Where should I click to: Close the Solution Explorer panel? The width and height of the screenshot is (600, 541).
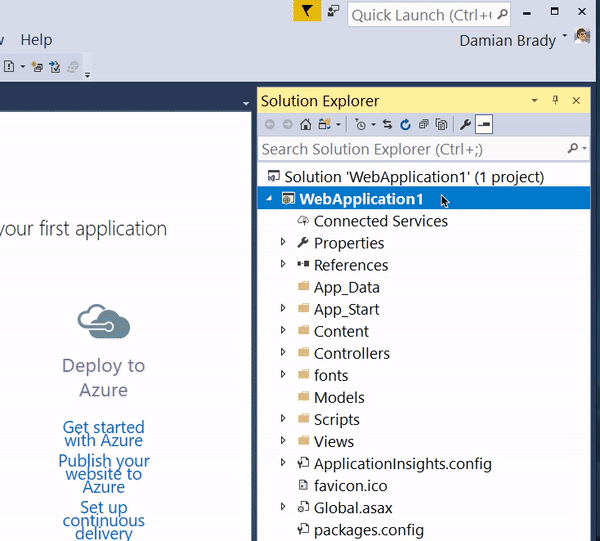576,101
